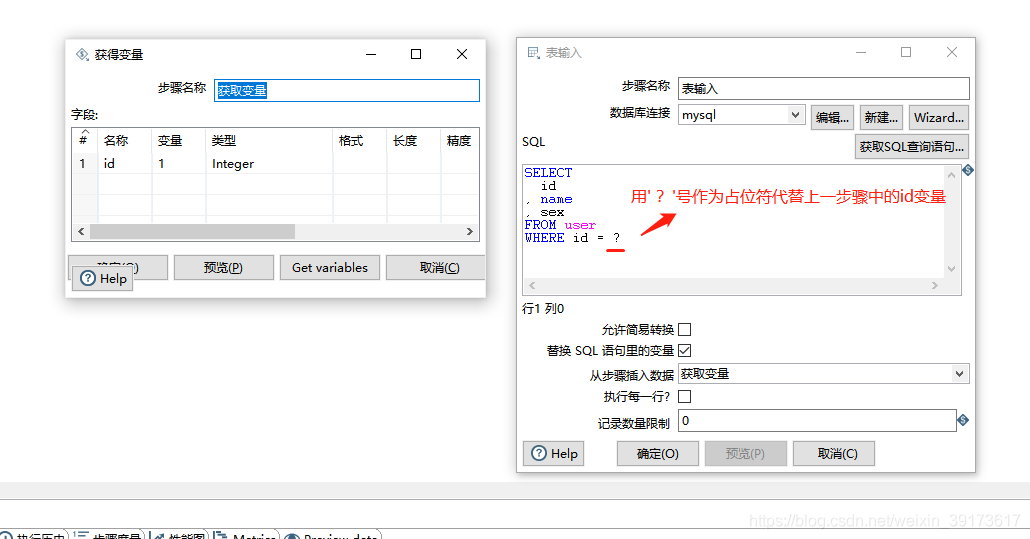Click the horizontal scrollbar thumb in fields table
This screenshot has height=539, width=1030.
pyautogui.click(x=192, y=232)
